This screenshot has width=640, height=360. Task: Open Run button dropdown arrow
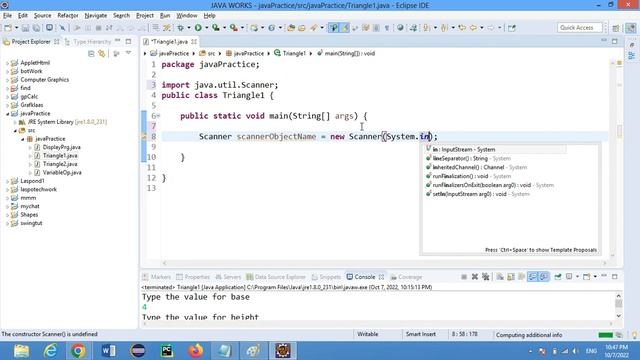[x=206, y=28]
